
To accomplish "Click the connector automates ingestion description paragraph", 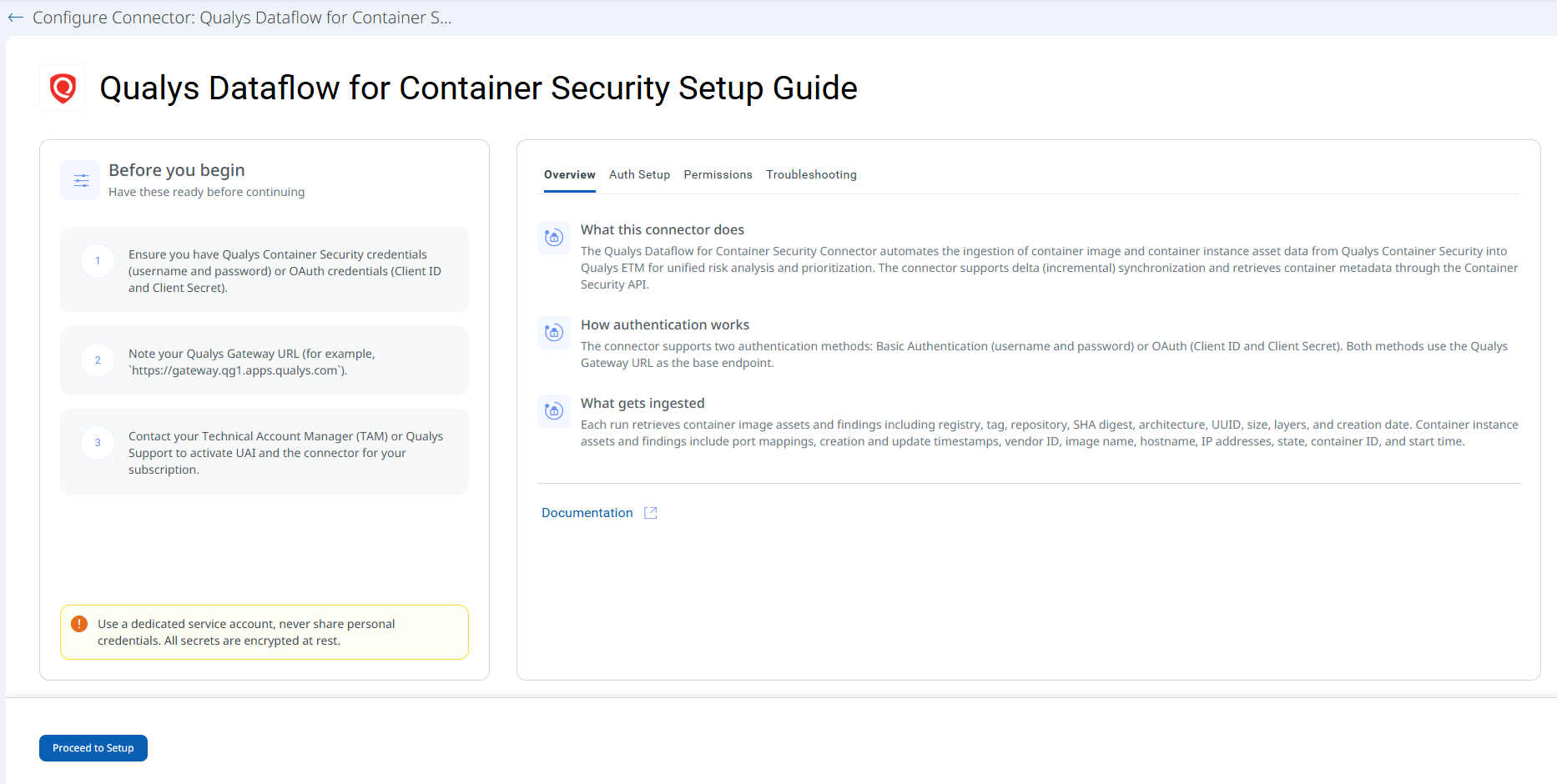I will (x=1050, y=268).
